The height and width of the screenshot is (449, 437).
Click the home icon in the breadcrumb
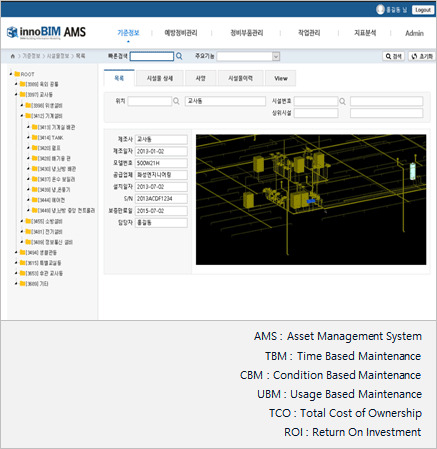pos(13,56)
